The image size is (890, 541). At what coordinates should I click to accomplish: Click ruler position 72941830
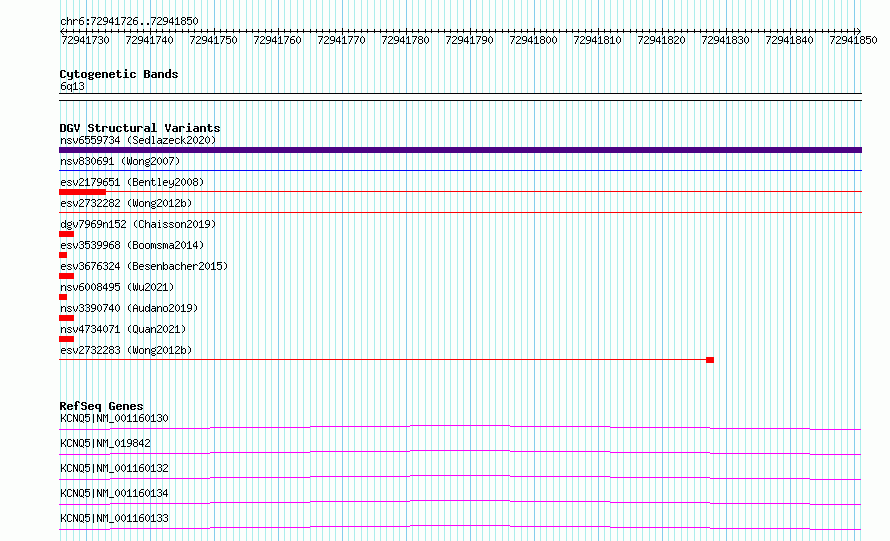(x=725, y=40)
